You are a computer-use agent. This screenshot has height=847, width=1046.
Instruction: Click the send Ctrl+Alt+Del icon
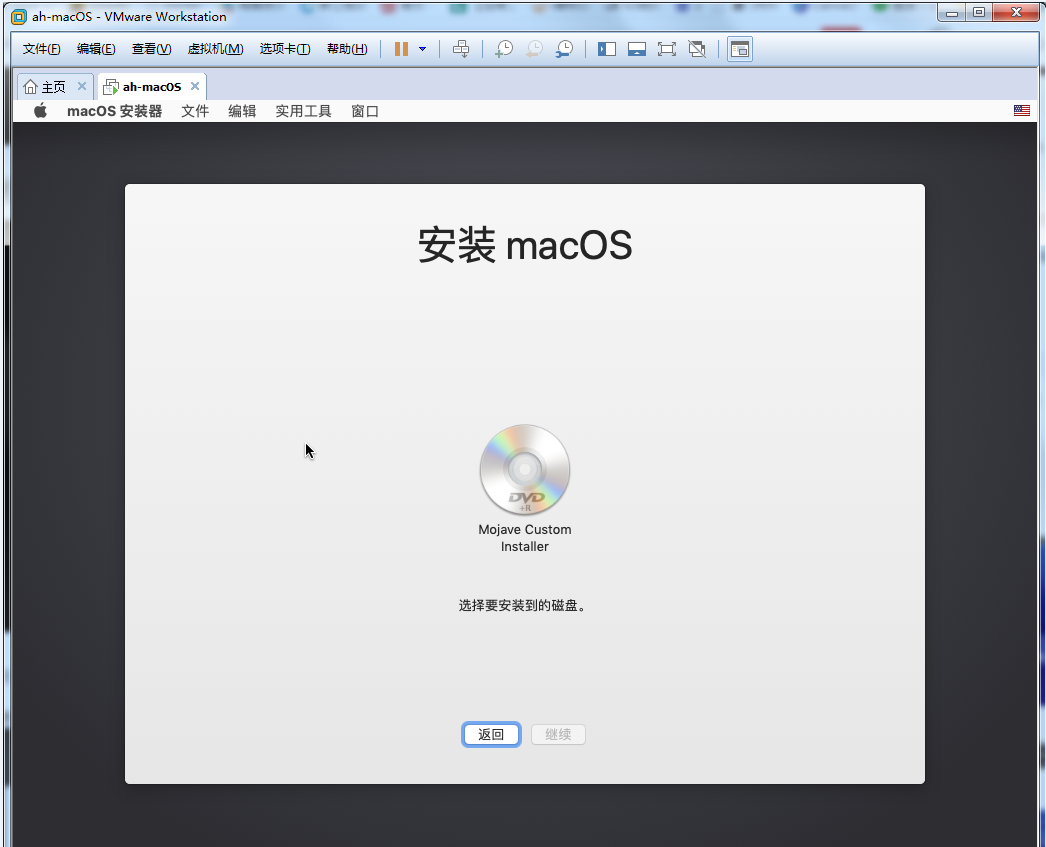click(x=461, y=49)
